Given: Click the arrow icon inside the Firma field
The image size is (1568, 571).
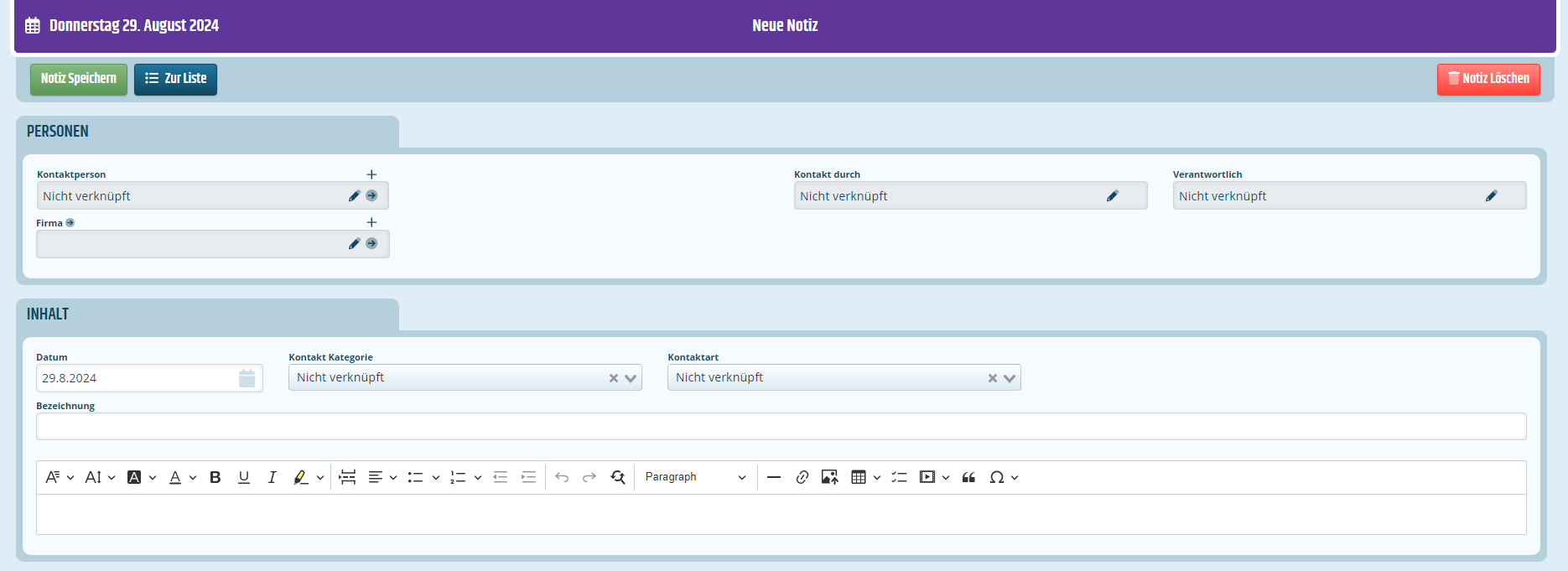Looking at the screenshot, I should 371,243.
